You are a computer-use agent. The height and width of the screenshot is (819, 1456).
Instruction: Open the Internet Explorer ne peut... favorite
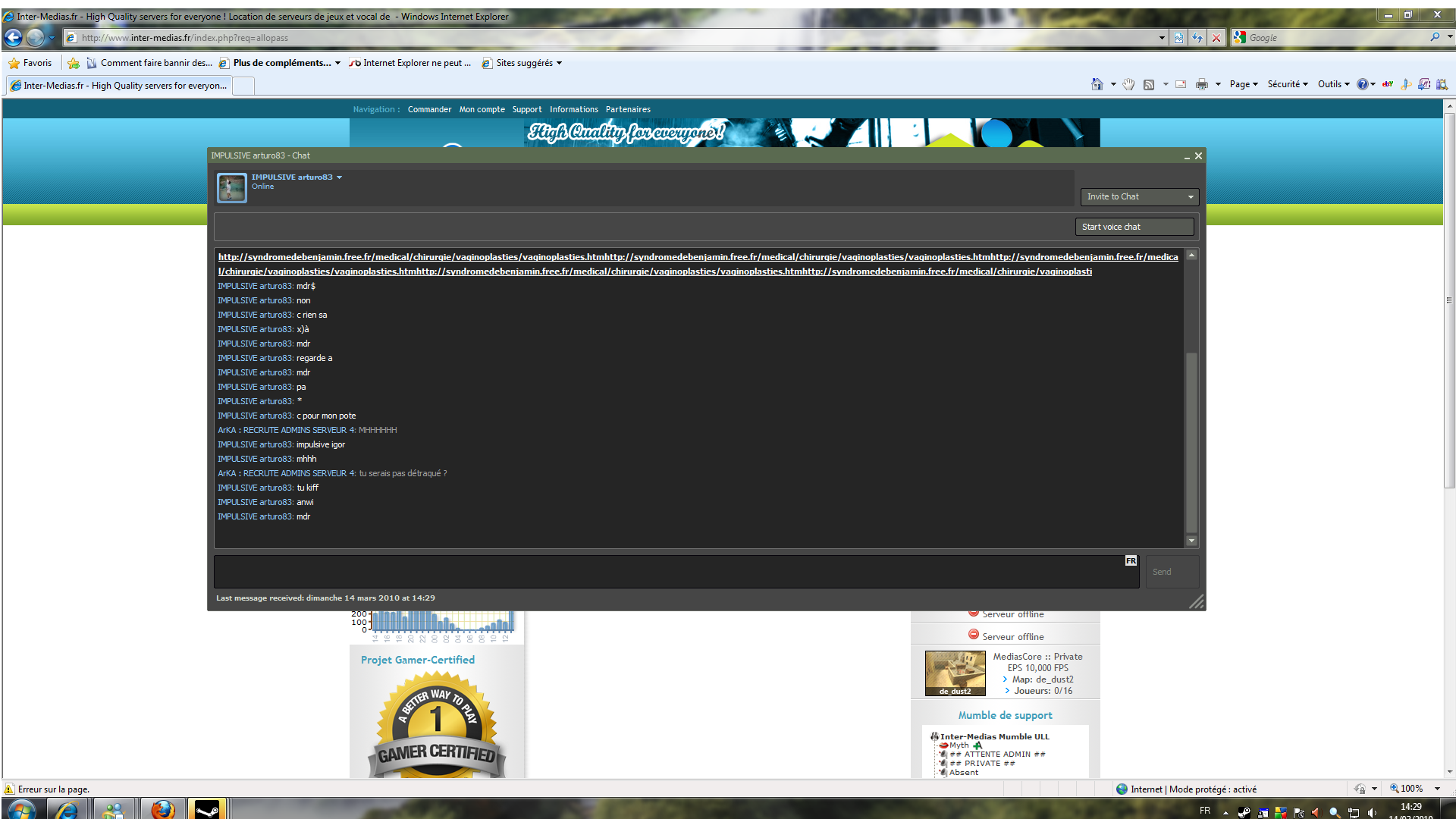[410, 63]
